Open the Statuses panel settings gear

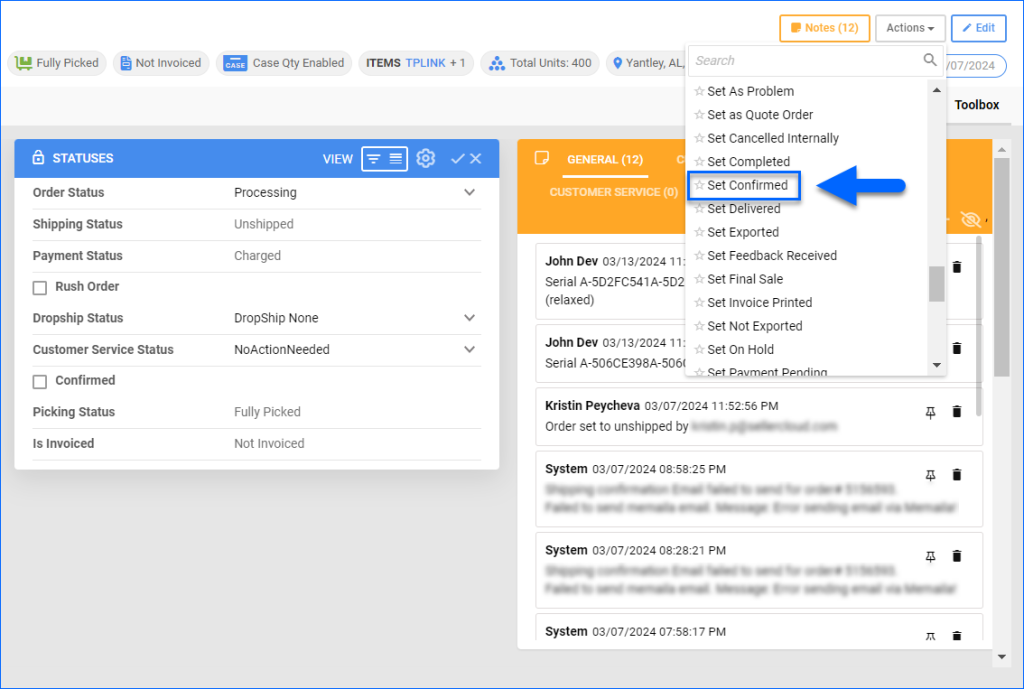point(426,158)
